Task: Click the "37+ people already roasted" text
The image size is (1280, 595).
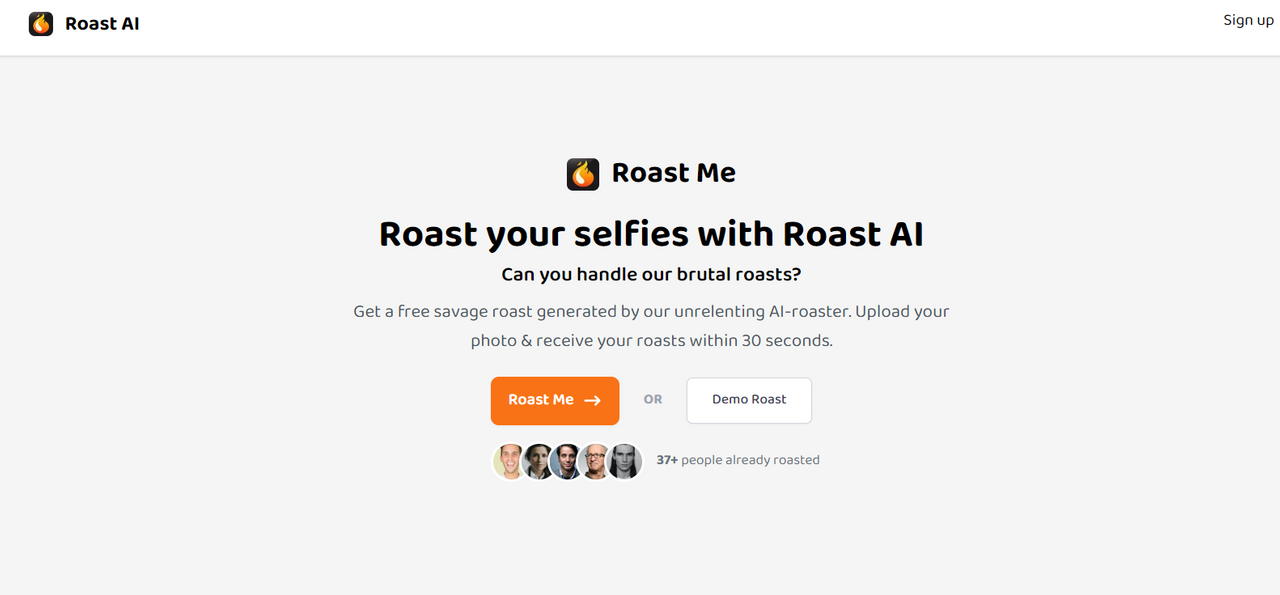Action: [738, 460]
